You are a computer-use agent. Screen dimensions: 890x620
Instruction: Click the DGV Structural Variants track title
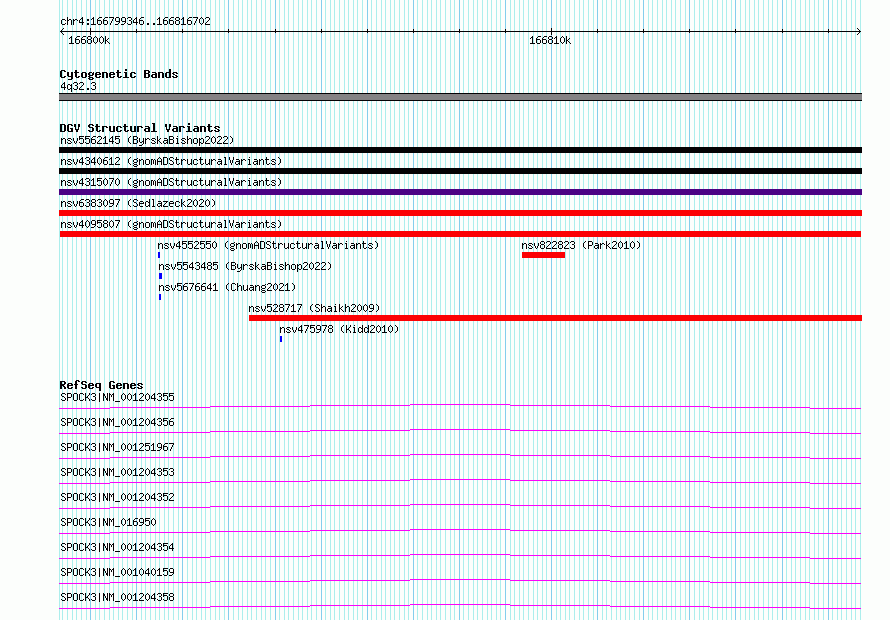140,128
